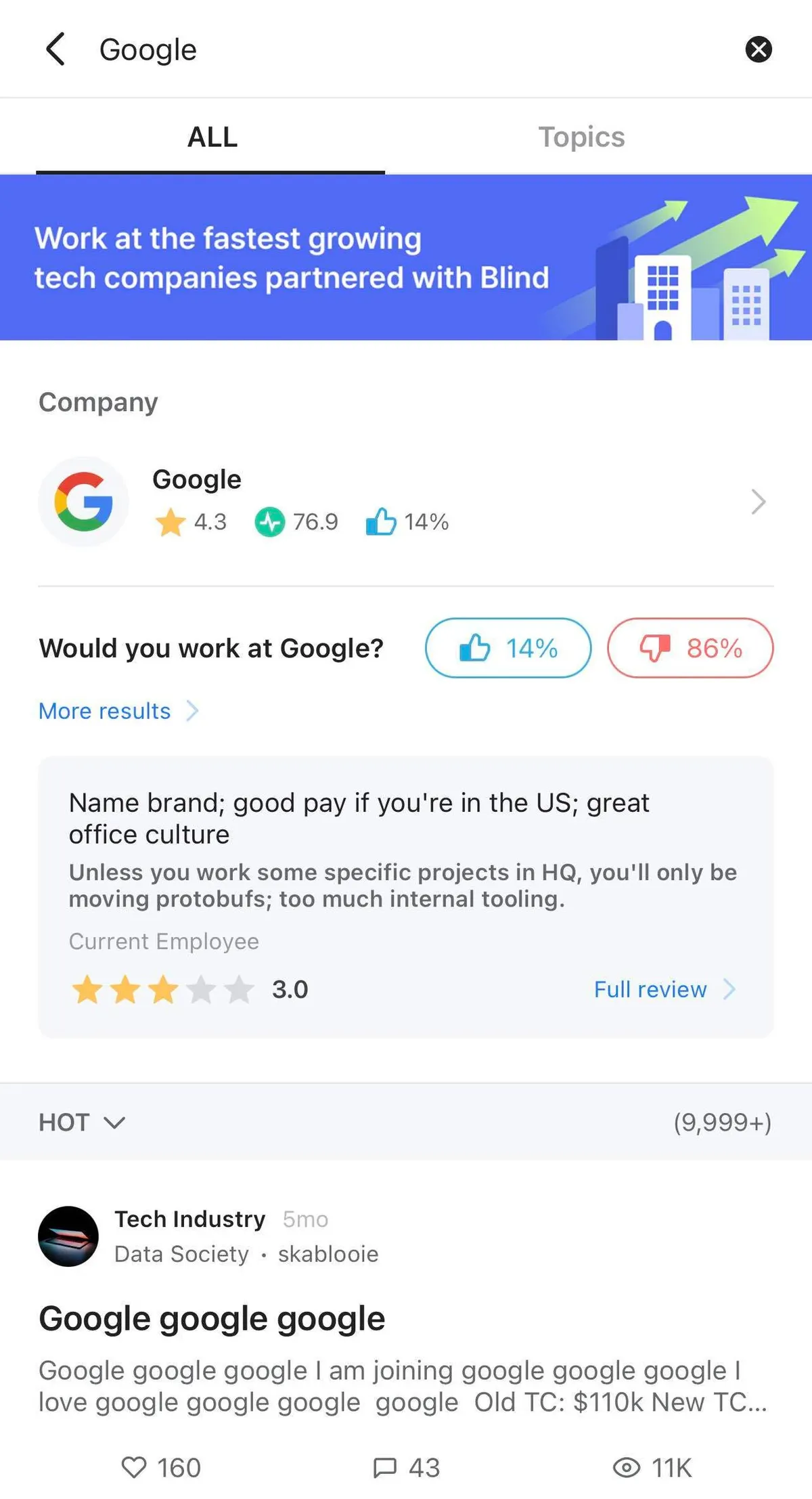Tap the back arrow icon
This screenshot has width=812, height=1499.
pyautogui.click(x=55, y=49)
